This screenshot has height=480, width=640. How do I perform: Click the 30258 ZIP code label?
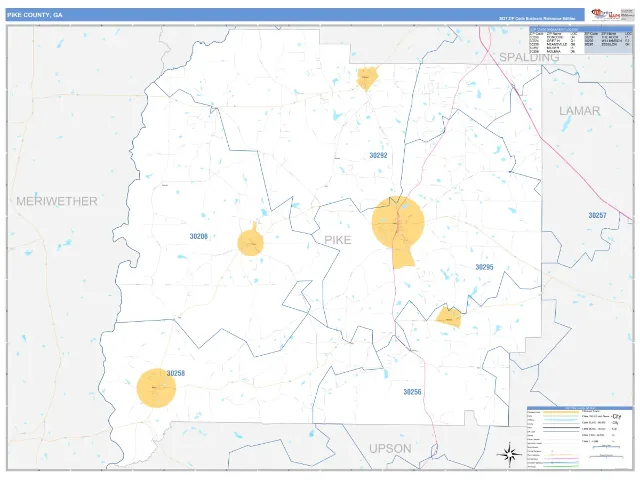point(176,373)
